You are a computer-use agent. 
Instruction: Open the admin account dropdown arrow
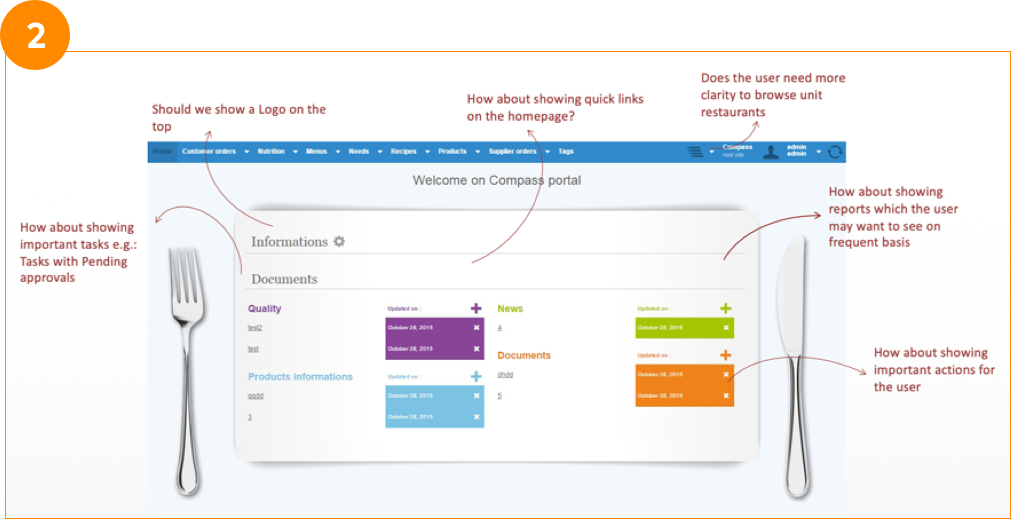click(x=818, y=152)
